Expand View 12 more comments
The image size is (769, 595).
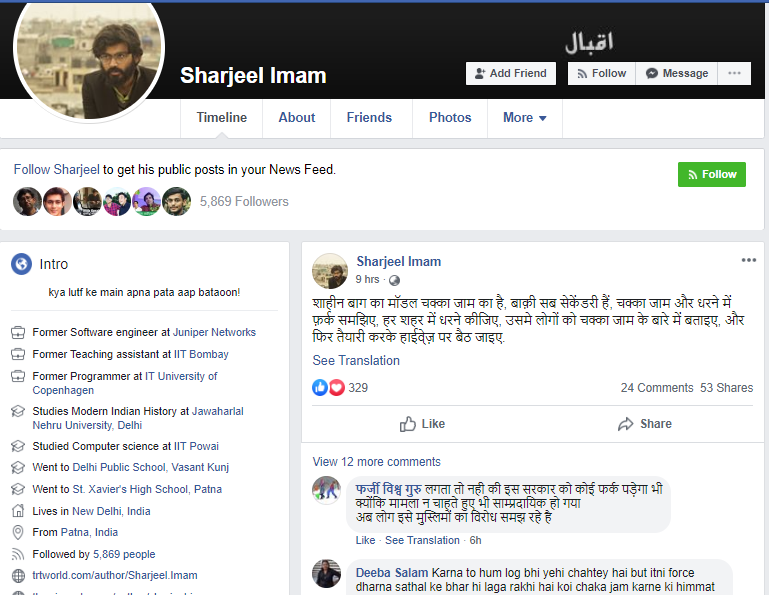(x=376, y=462)
